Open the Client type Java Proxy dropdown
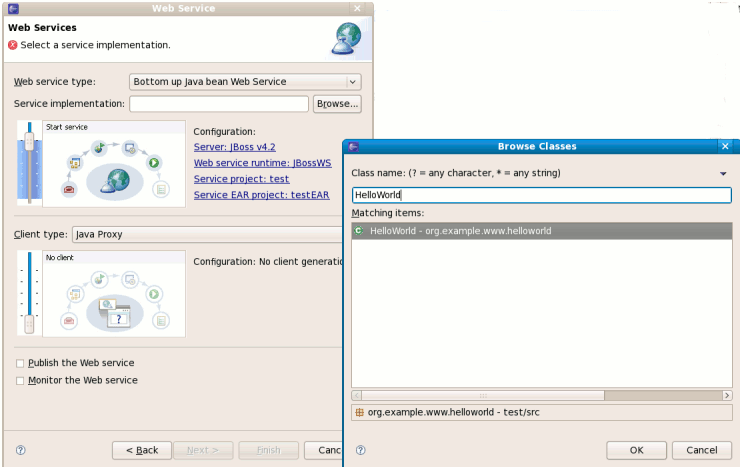Viewport: 740px width, 467px height. (x=208, y=234)
